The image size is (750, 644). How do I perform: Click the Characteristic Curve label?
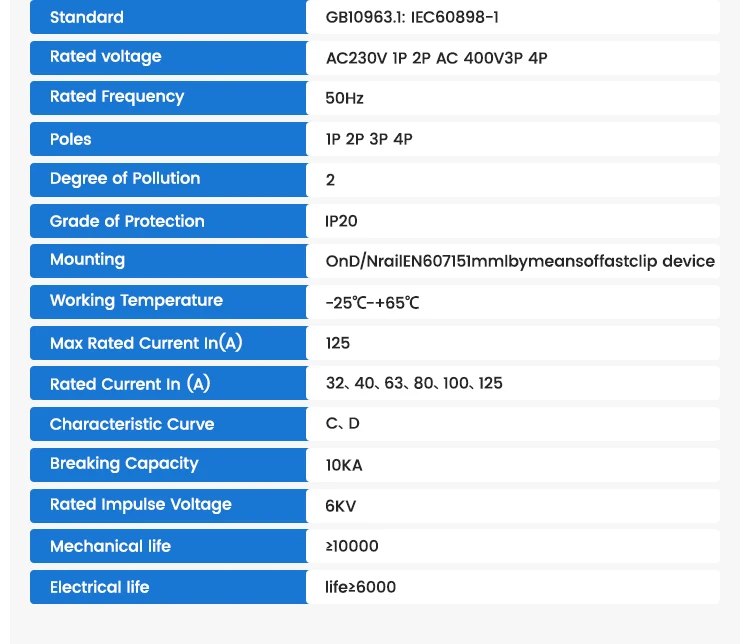pyautogui.click(x=132, y=424)
